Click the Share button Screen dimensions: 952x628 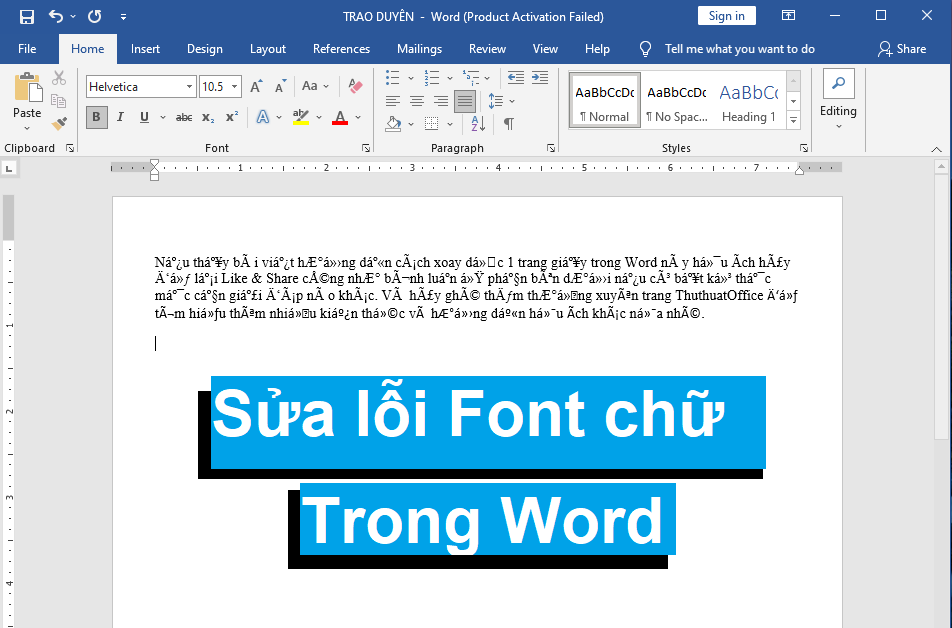(902, 49)
